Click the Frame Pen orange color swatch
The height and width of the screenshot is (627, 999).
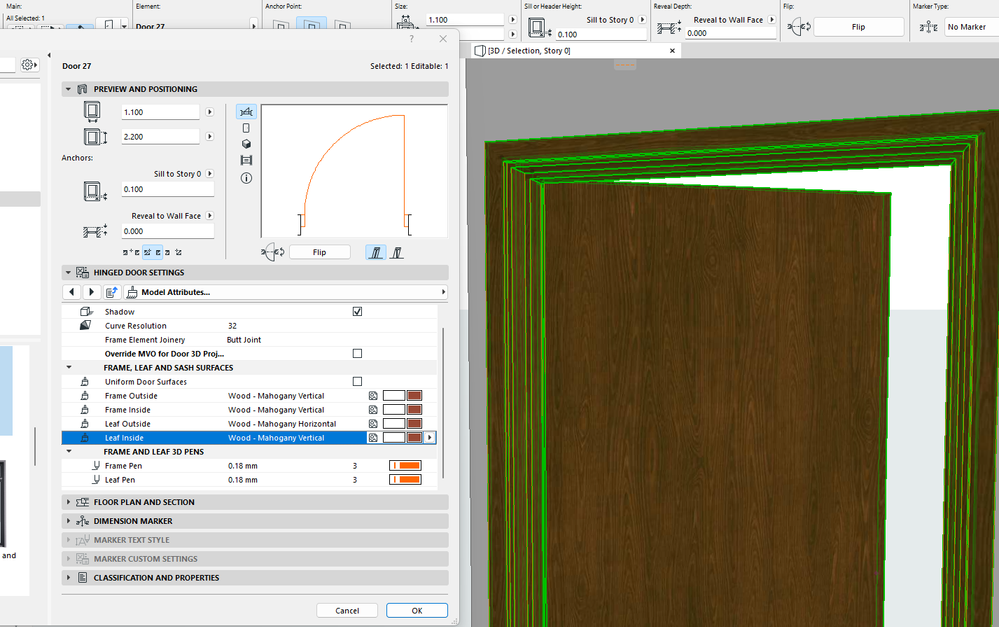tap(405, 466)
